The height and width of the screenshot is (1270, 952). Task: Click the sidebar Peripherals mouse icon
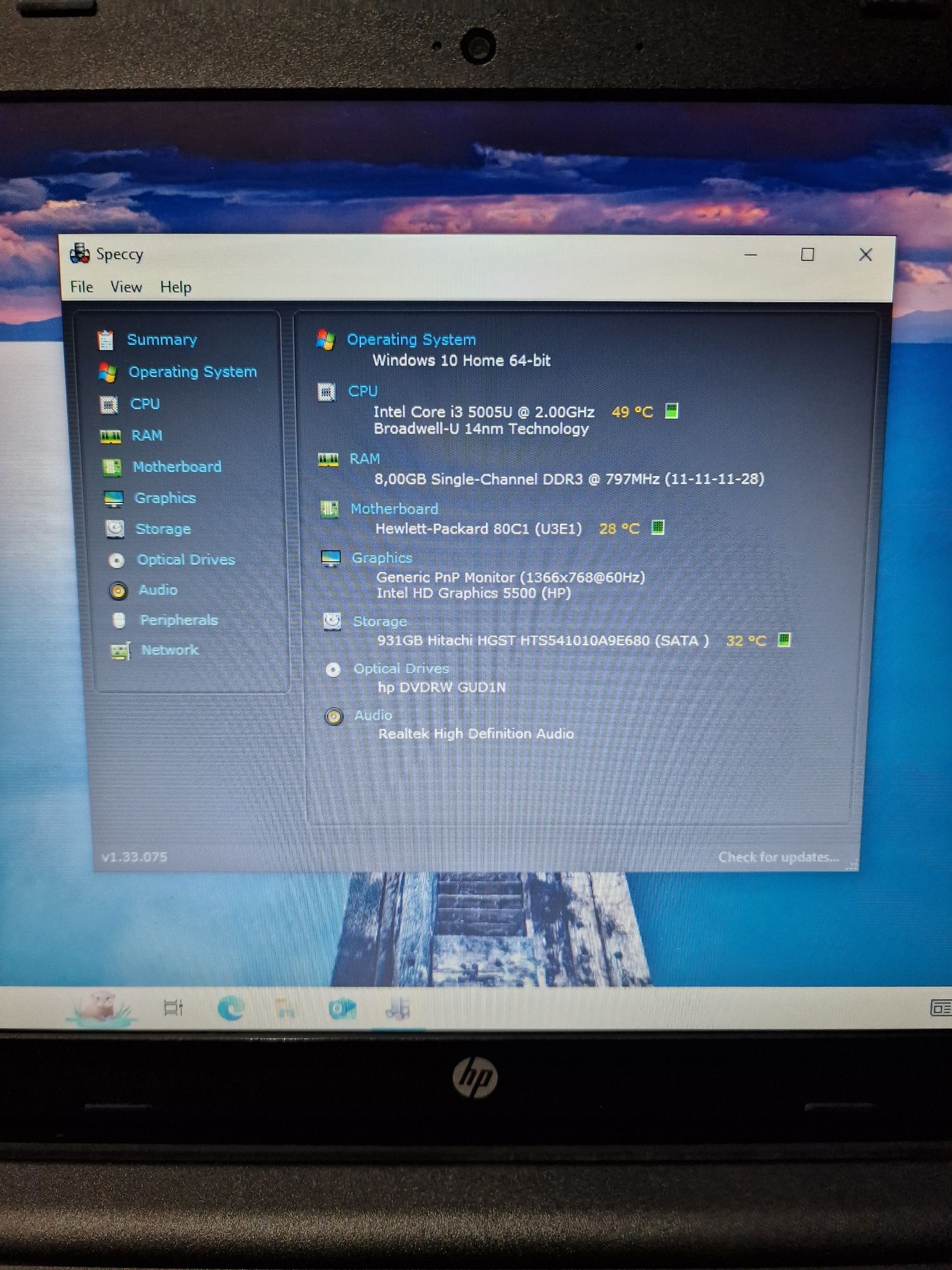[119, 620]
